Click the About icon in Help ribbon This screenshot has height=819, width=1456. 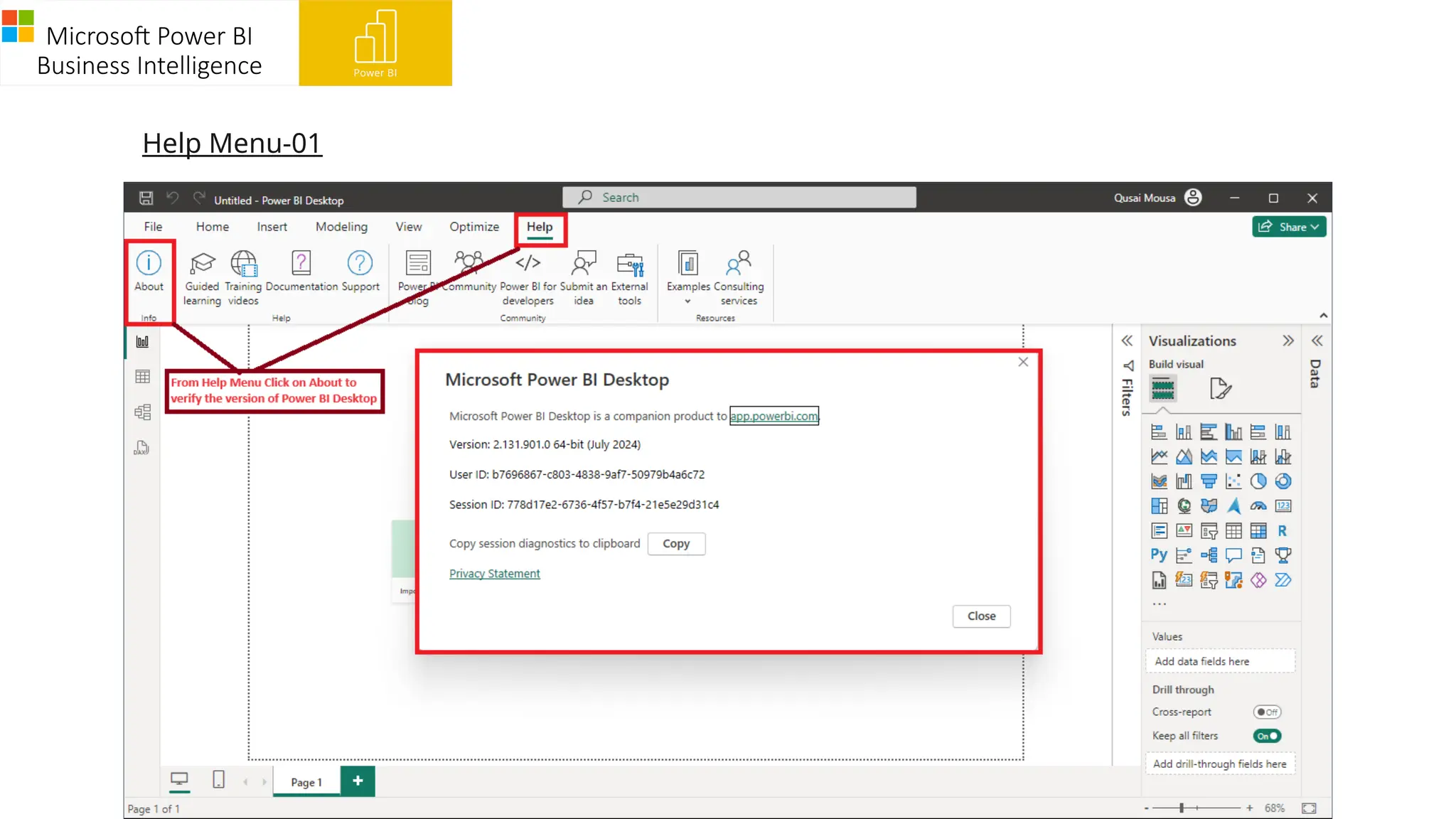(x=149, y=263)
